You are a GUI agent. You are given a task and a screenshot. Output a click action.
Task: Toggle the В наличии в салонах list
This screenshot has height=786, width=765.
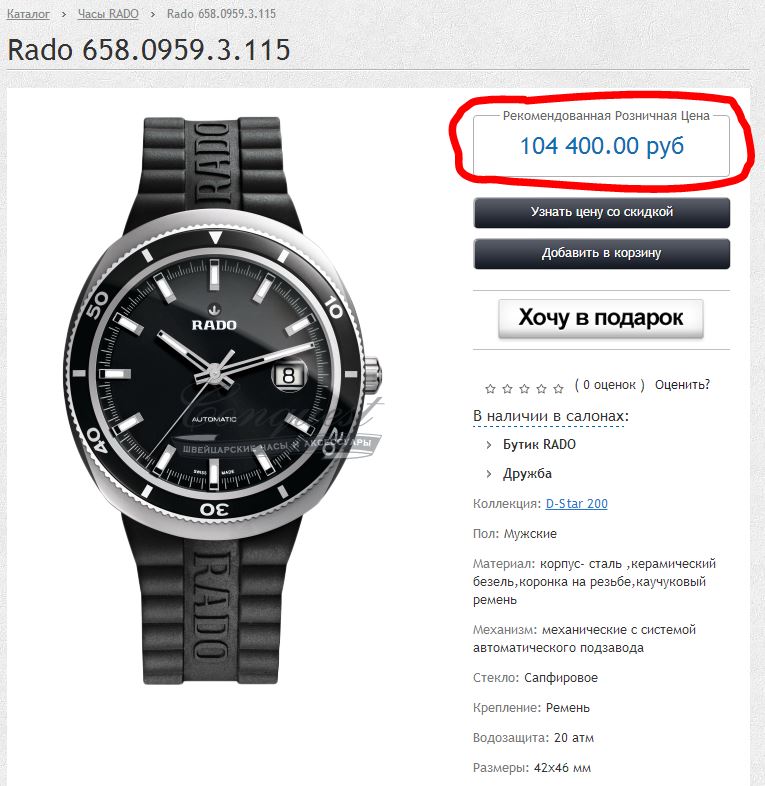pos(550,416)
